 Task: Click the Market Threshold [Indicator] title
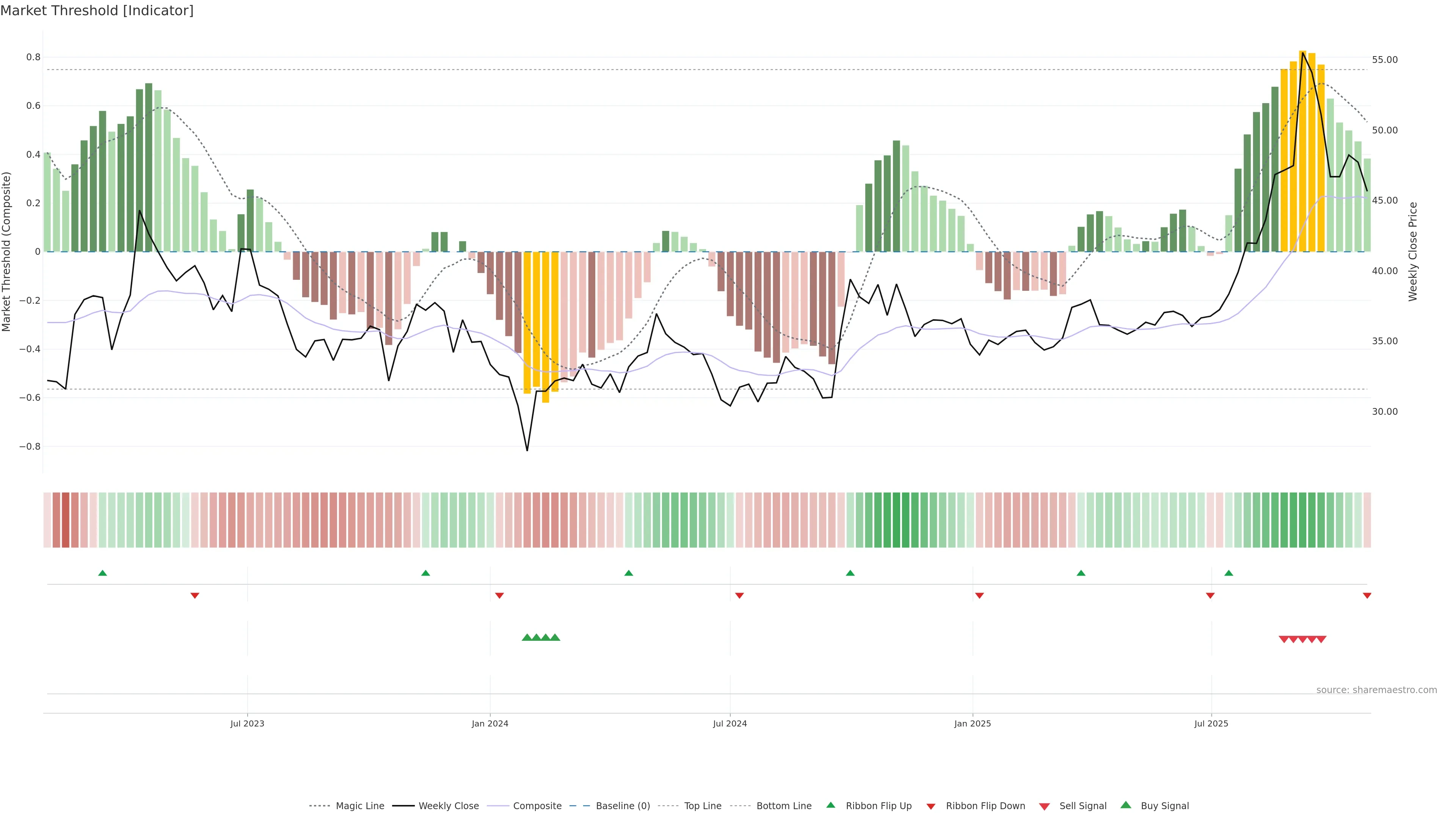[97, 11]
